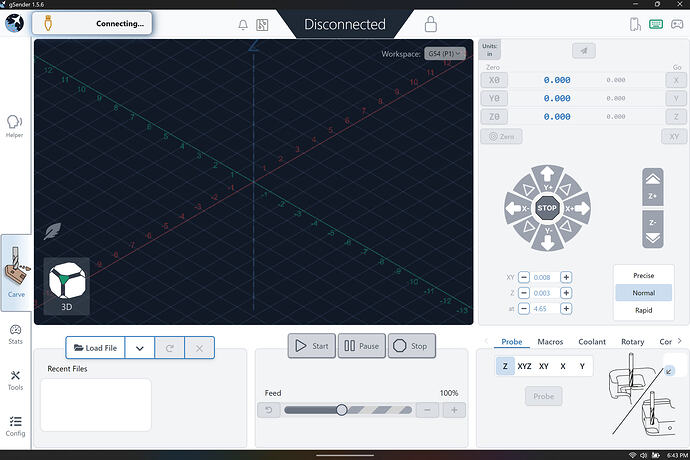Expand the Workspace G54 (P1) dropdown
This screenshot has height=460, width=690.
click(445, 53)
